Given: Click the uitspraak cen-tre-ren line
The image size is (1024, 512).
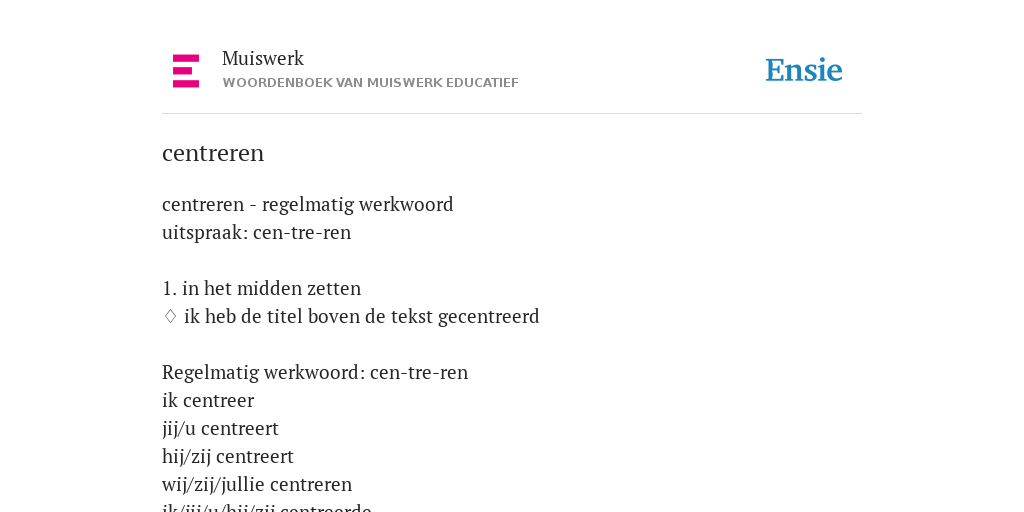Looking at the screenshot, I should tap(257, 232).
